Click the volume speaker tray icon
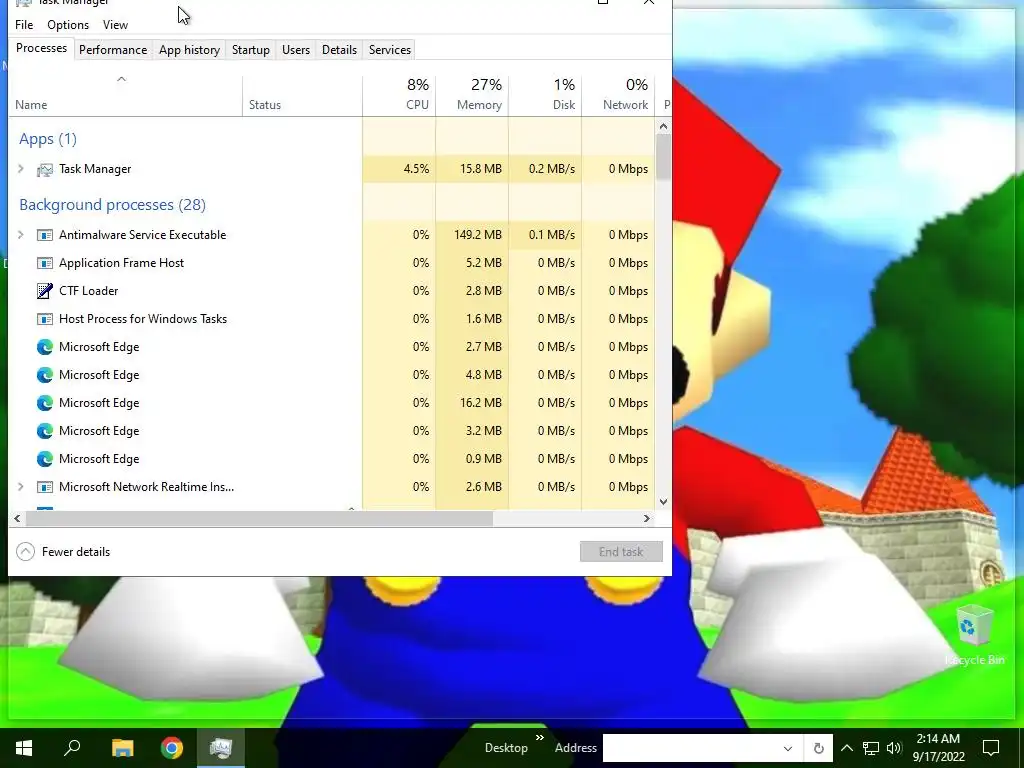This screenshot has width=1024, height=768. [894, 748]
